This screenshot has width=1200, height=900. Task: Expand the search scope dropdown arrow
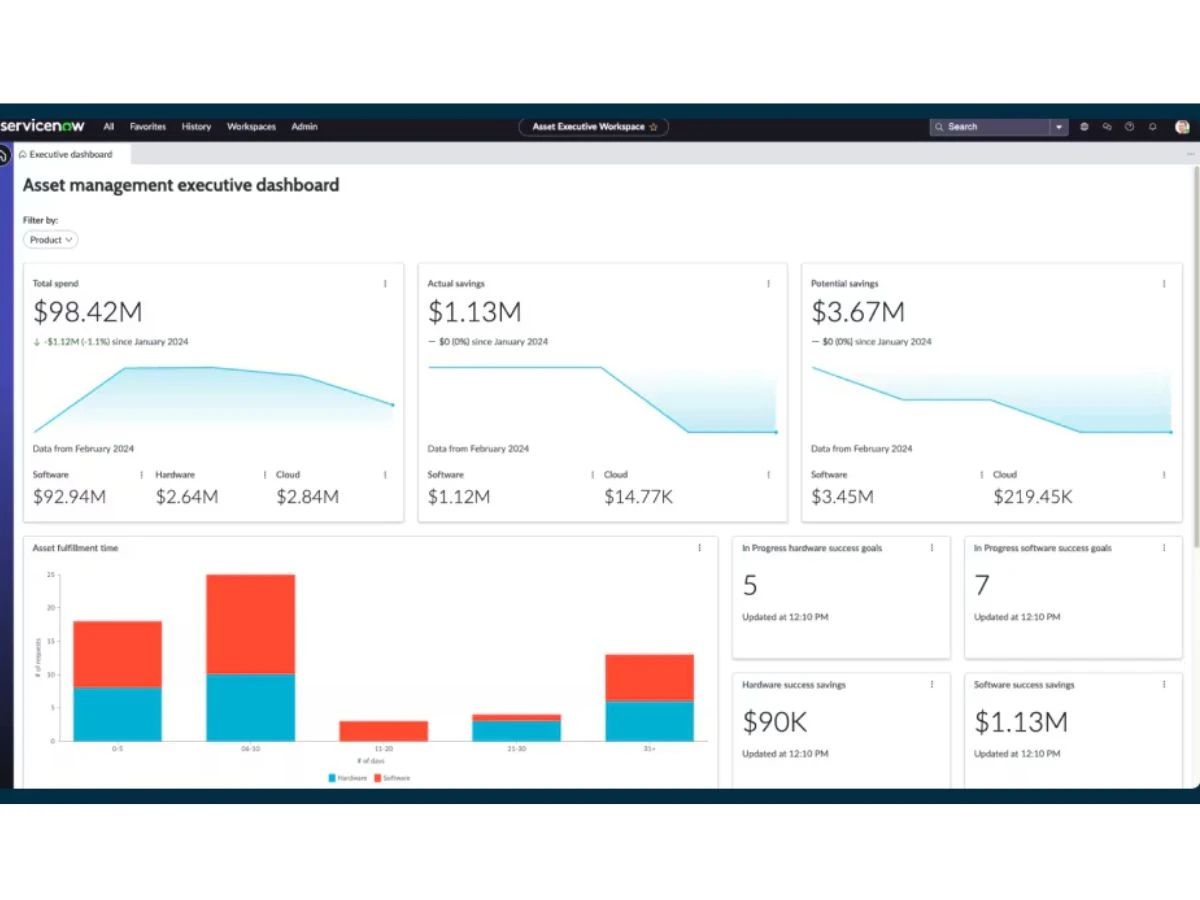(x=1059, y=127)
